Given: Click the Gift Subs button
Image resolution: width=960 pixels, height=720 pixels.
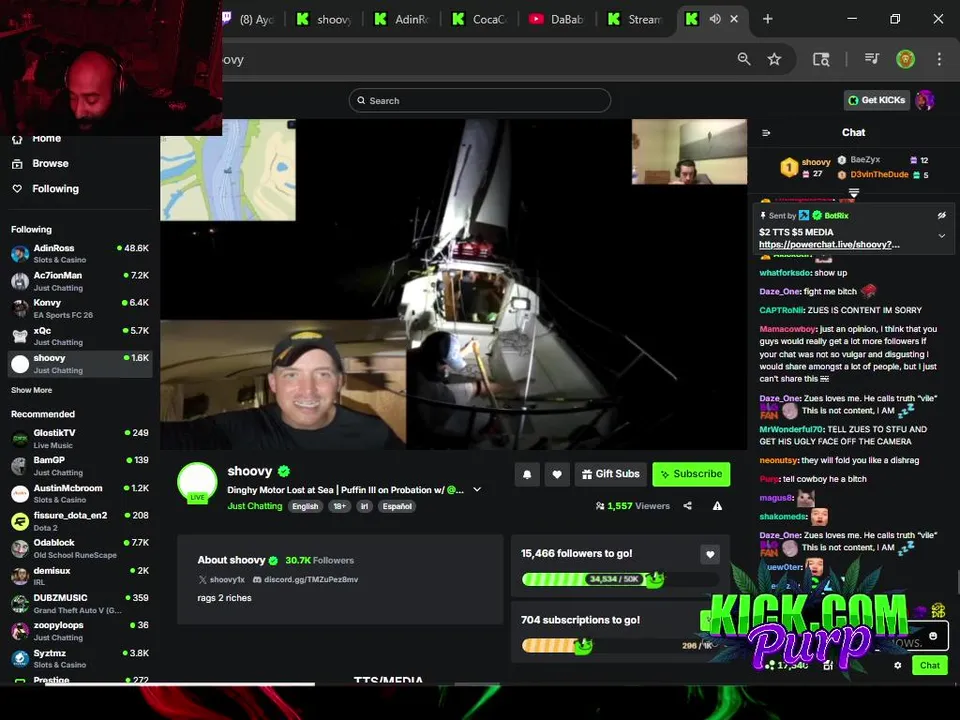Looking at the screenshot, I should point(610,474).
